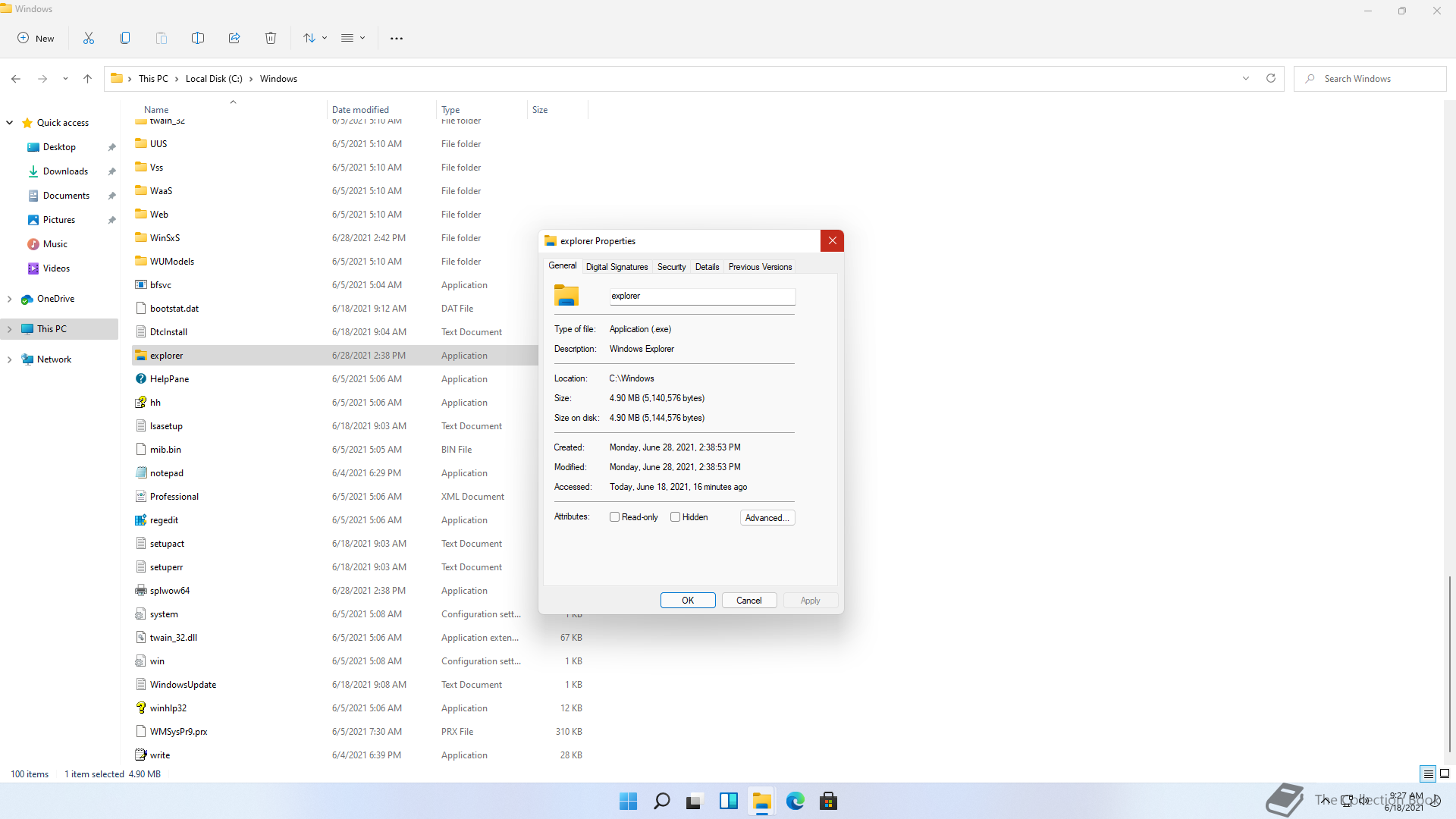
Task: Click the Rename icon in toolbar
Action: tap(198, 38)
